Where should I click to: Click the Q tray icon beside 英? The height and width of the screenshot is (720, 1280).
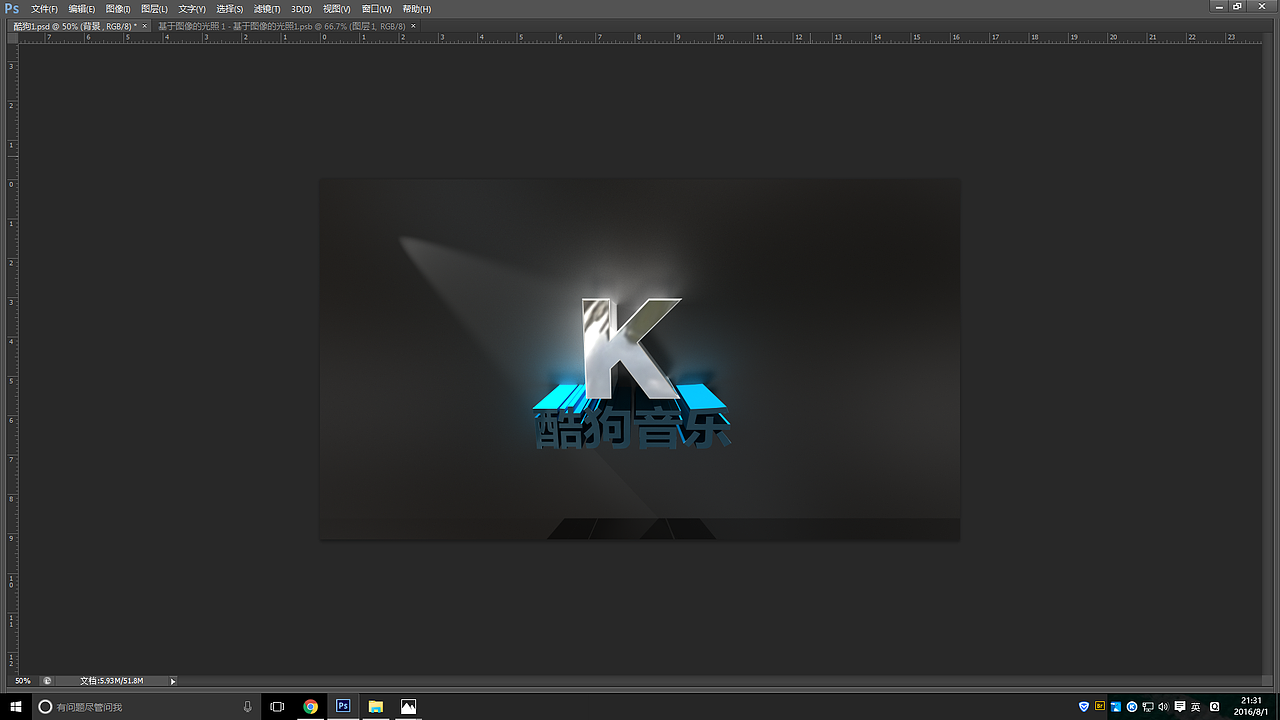tap(1215, 706)
